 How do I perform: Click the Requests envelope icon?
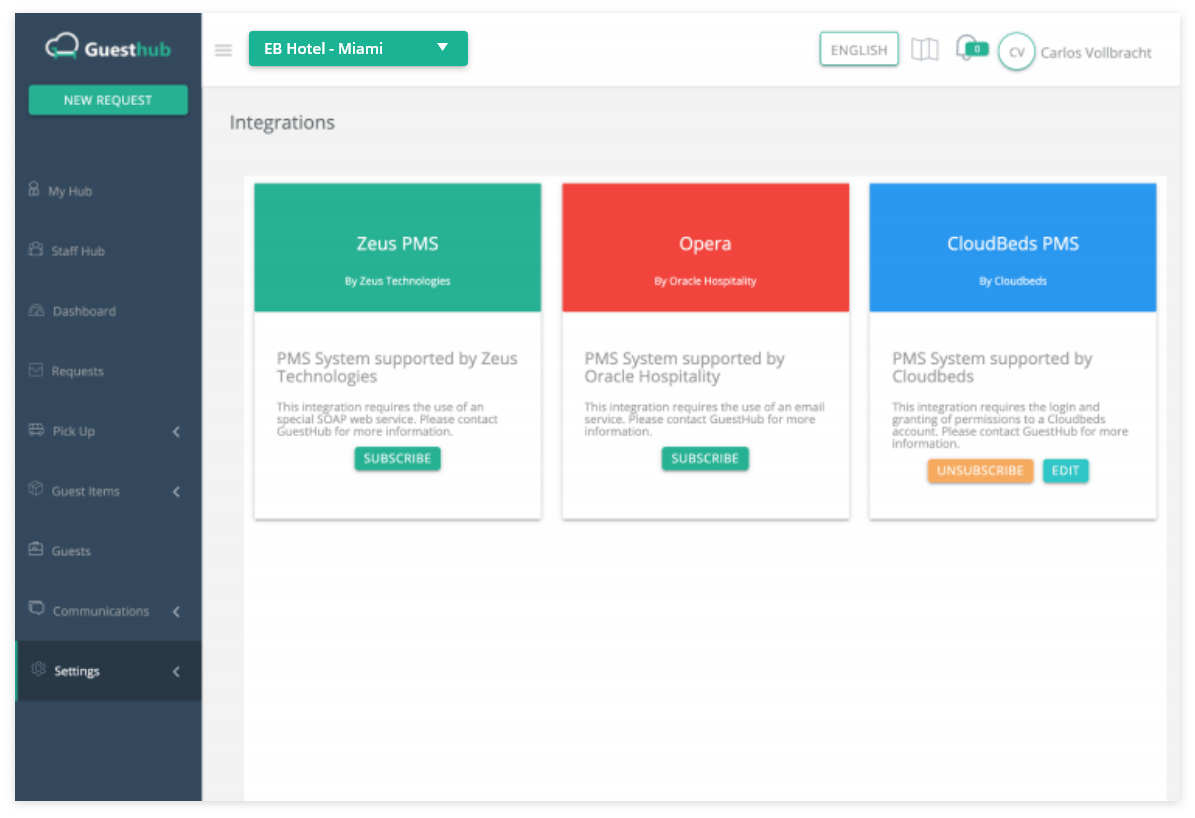pyautogui.click(x=36, y=370)
